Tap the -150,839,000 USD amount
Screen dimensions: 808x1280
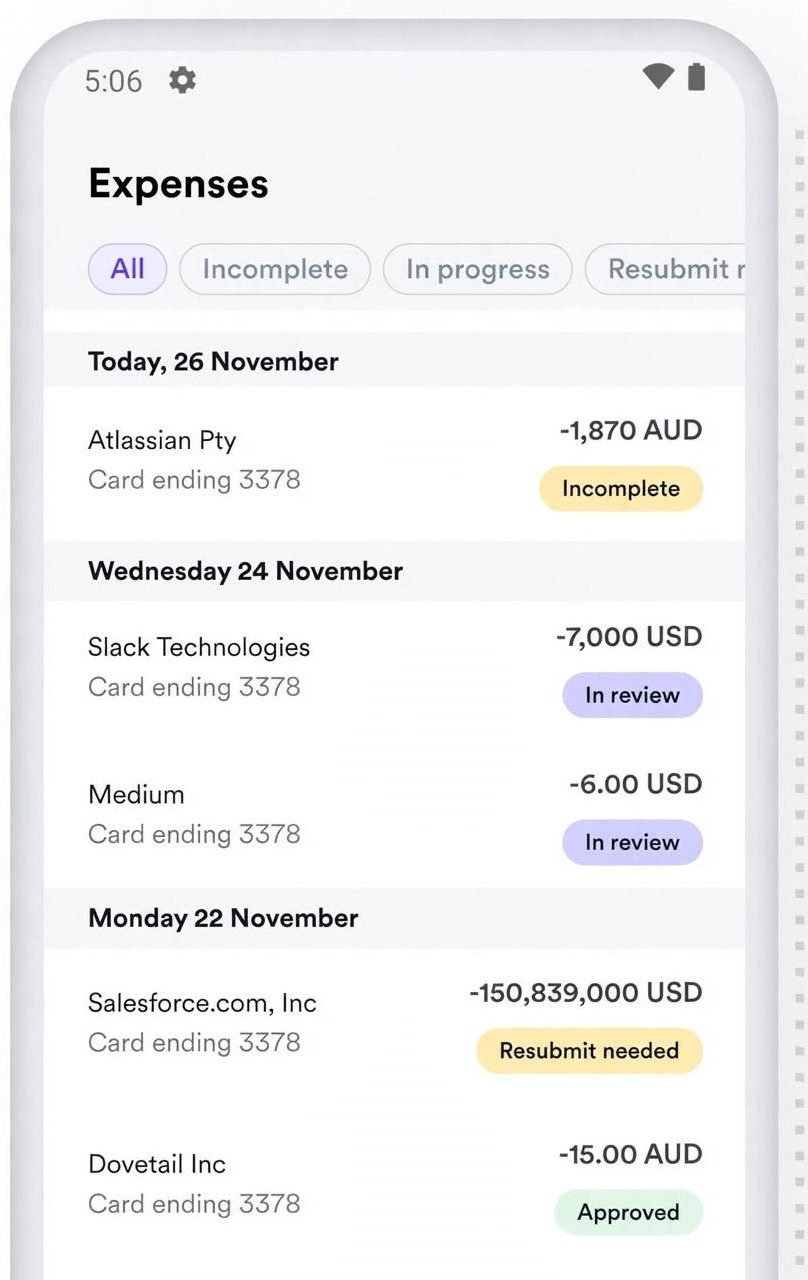click(585, 993)
